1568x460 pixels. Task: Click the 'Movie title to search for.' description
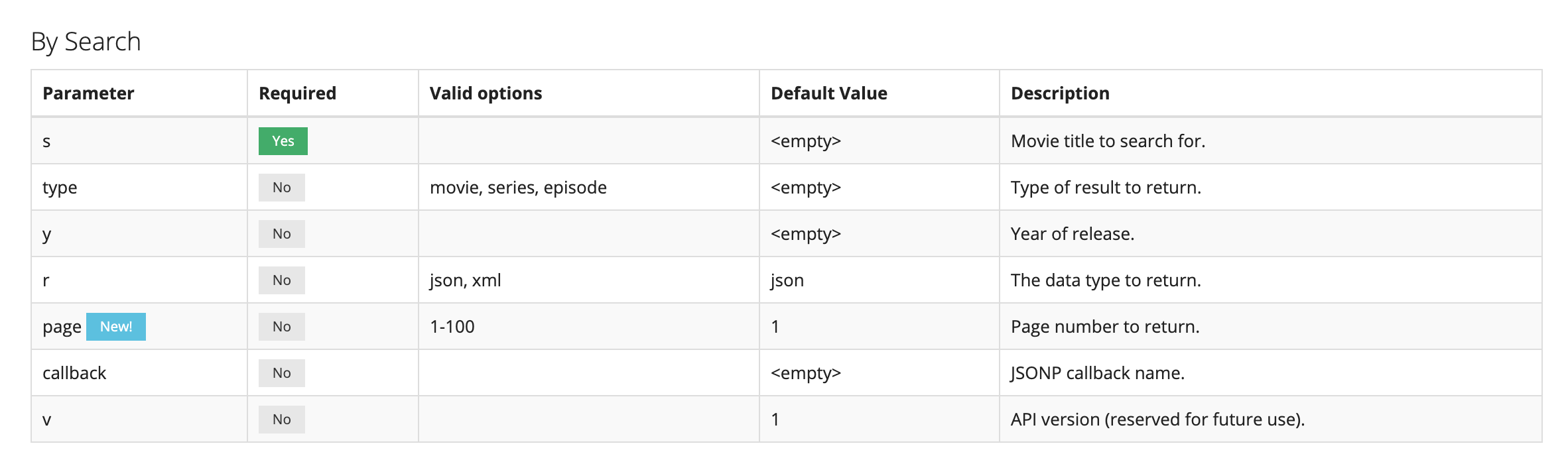(1108, 141)
